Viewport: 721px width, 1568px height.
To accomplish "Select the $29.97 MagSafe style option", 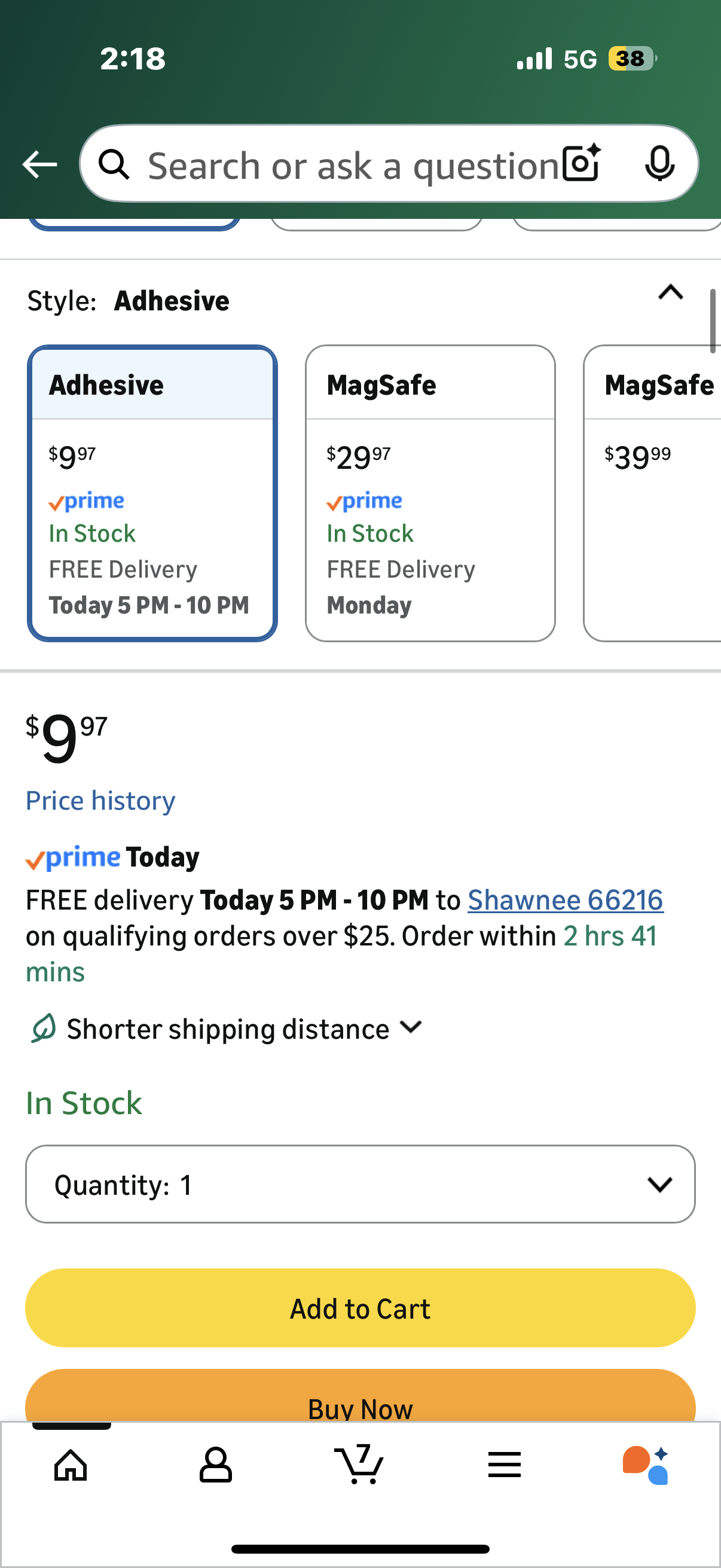I will point(430,493).
